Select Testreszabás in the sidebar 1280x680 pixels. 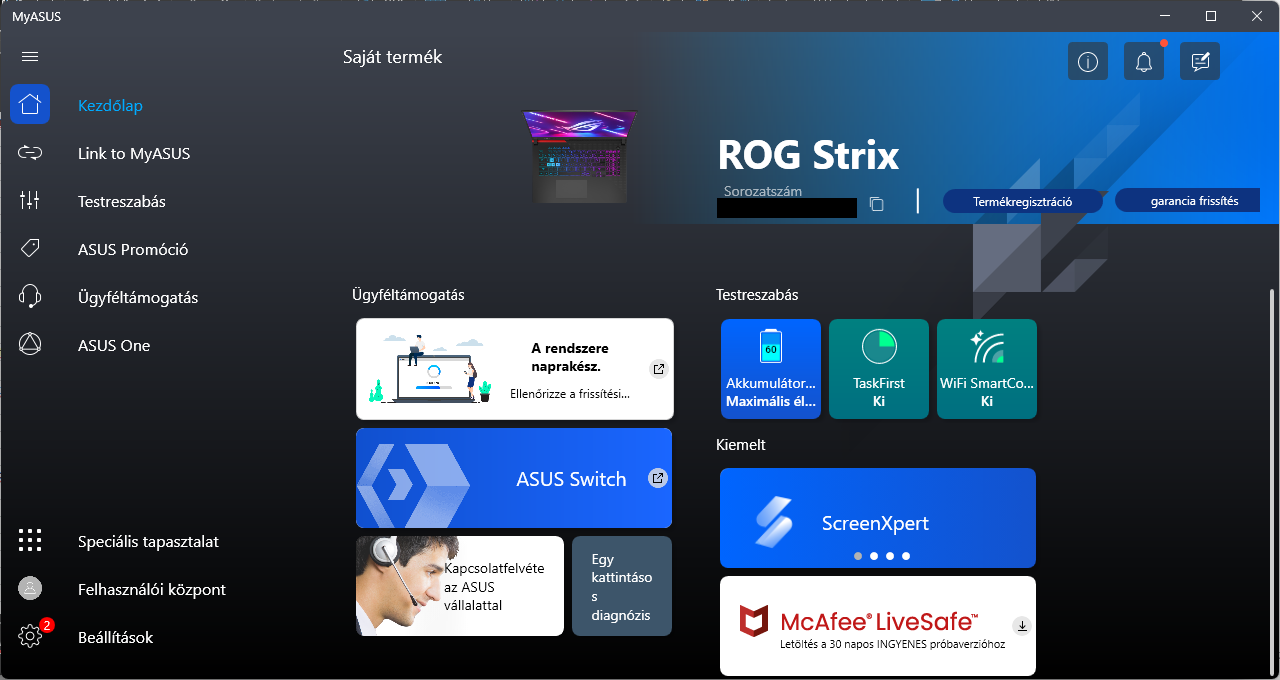coord(122,201)
